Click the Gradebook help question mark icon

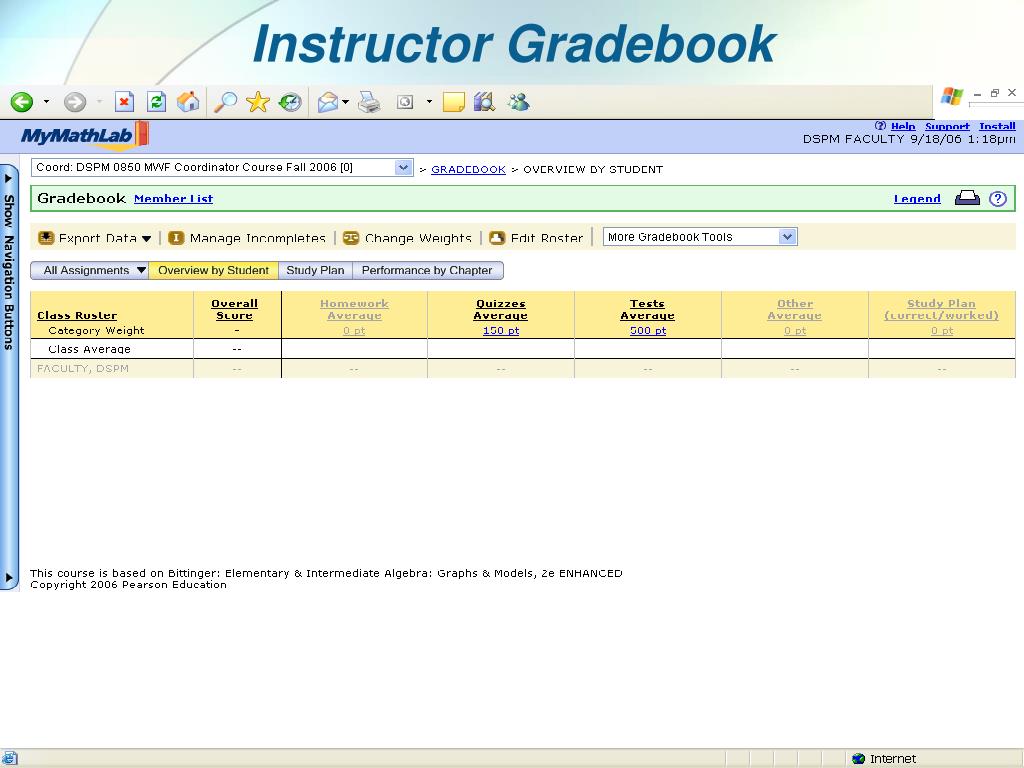click(998, 199)
